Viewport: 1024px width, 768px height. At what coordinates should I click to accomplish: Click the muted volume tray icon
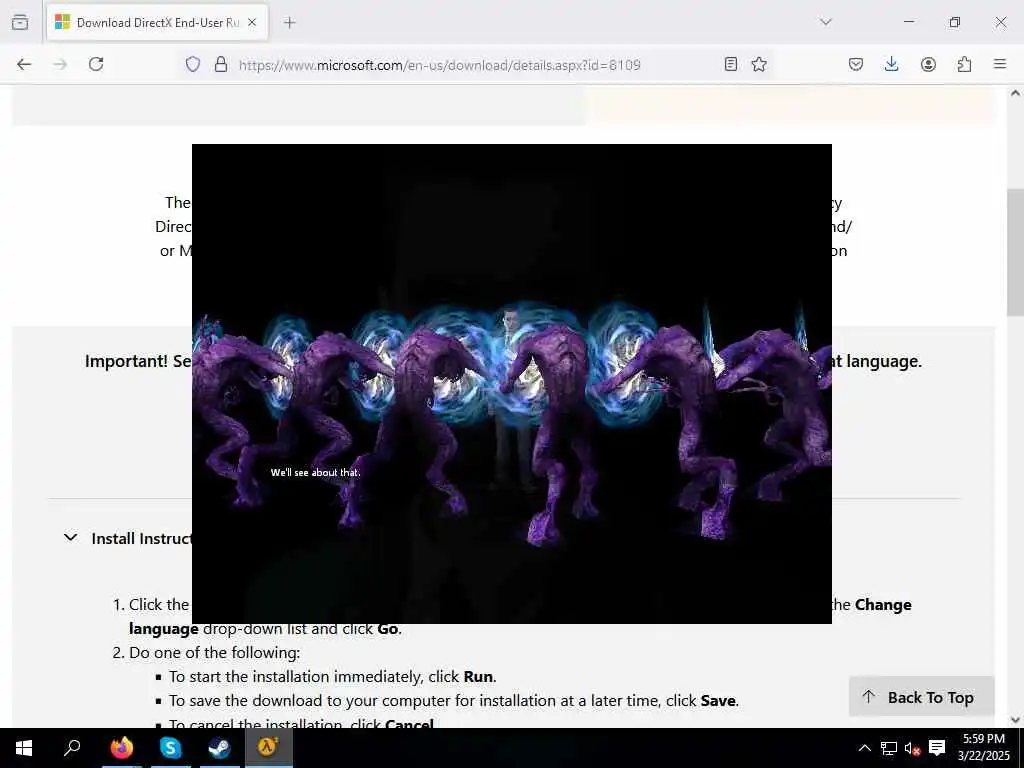[913, 748]
